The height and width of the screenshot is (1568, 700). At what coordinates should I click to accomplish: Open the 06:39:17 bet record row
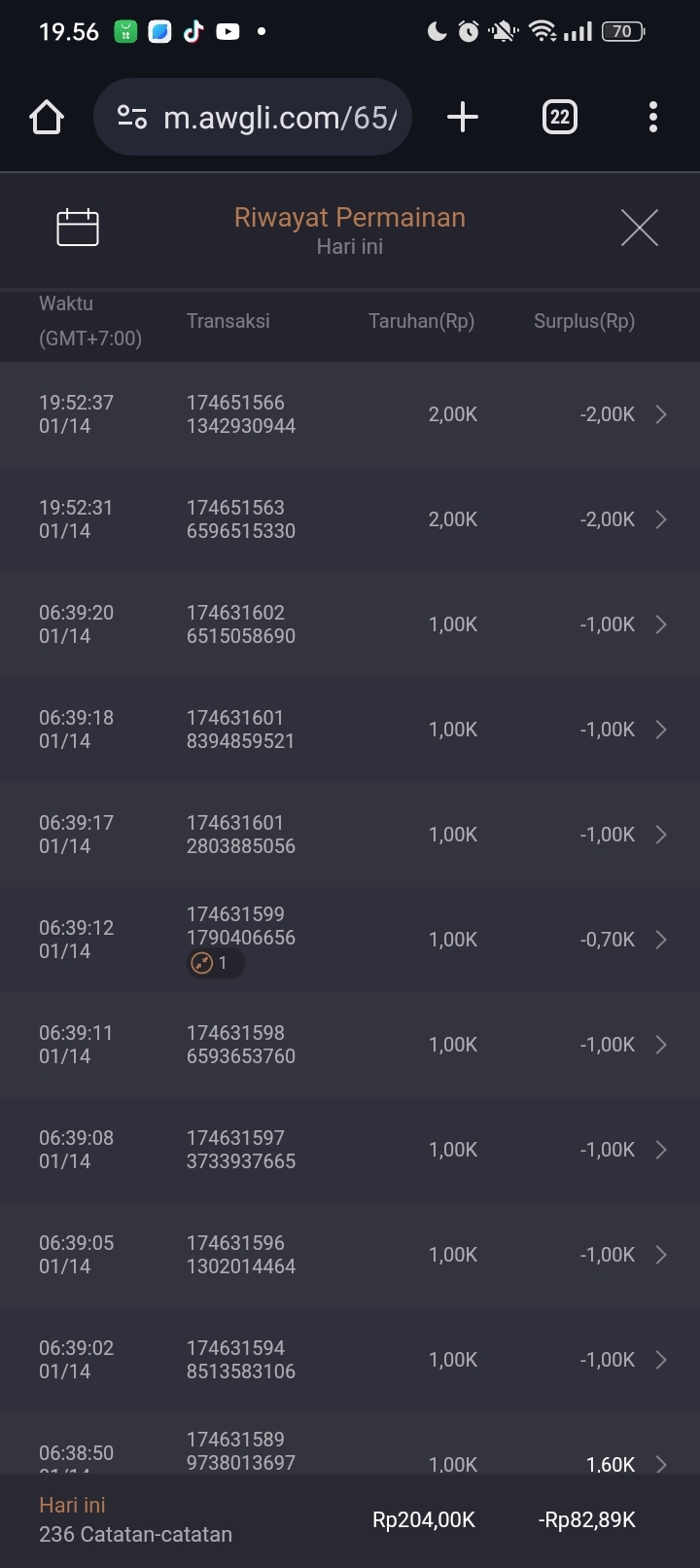[350, 835]
